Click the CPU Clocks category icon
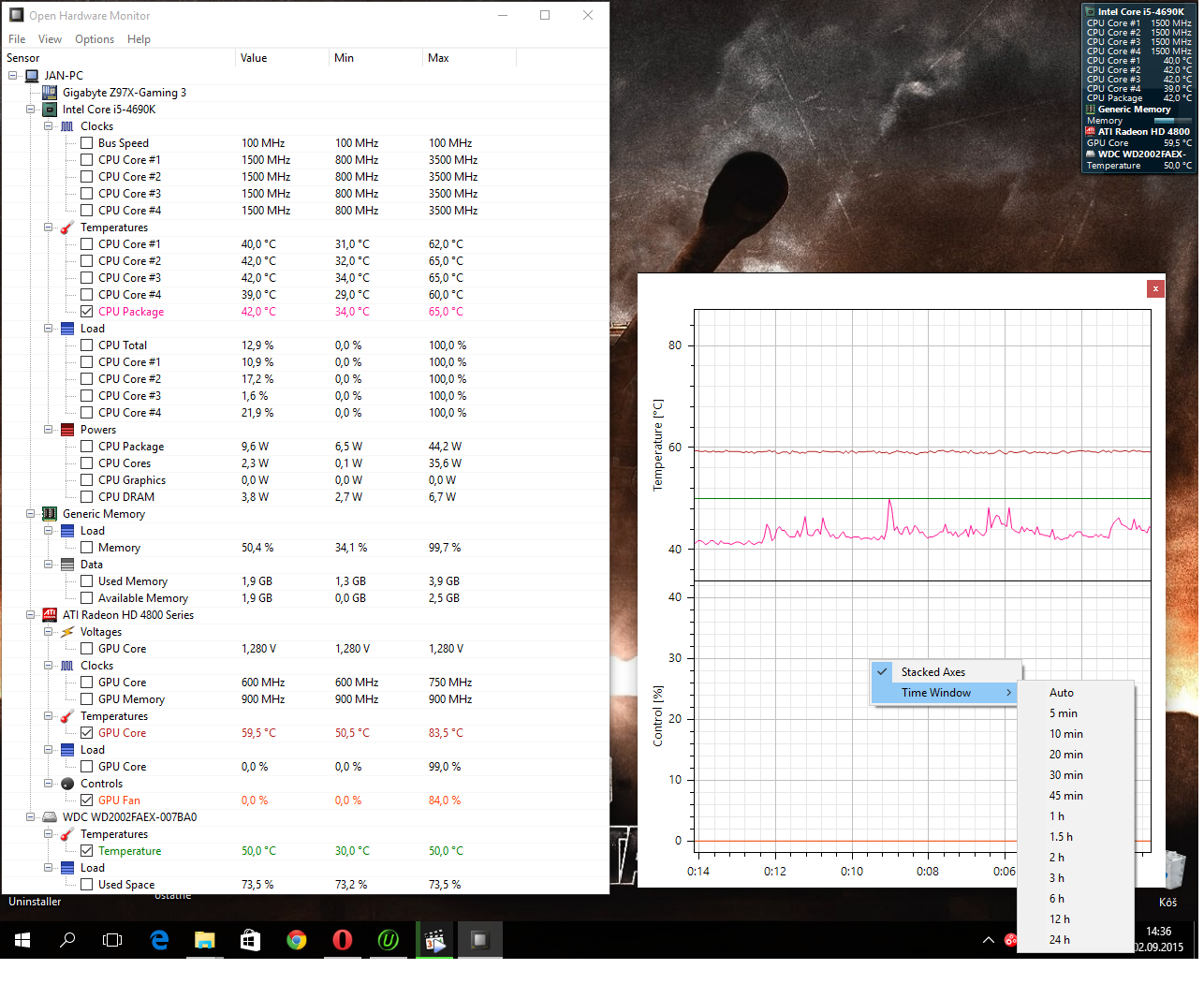The image size is (1204, 984). point(67,126)
